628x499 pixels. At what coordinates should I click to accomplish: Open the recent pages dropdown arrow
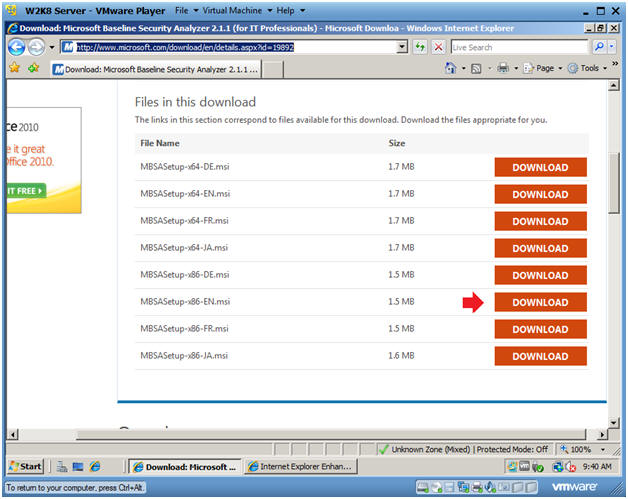click(x=52, y=47)
